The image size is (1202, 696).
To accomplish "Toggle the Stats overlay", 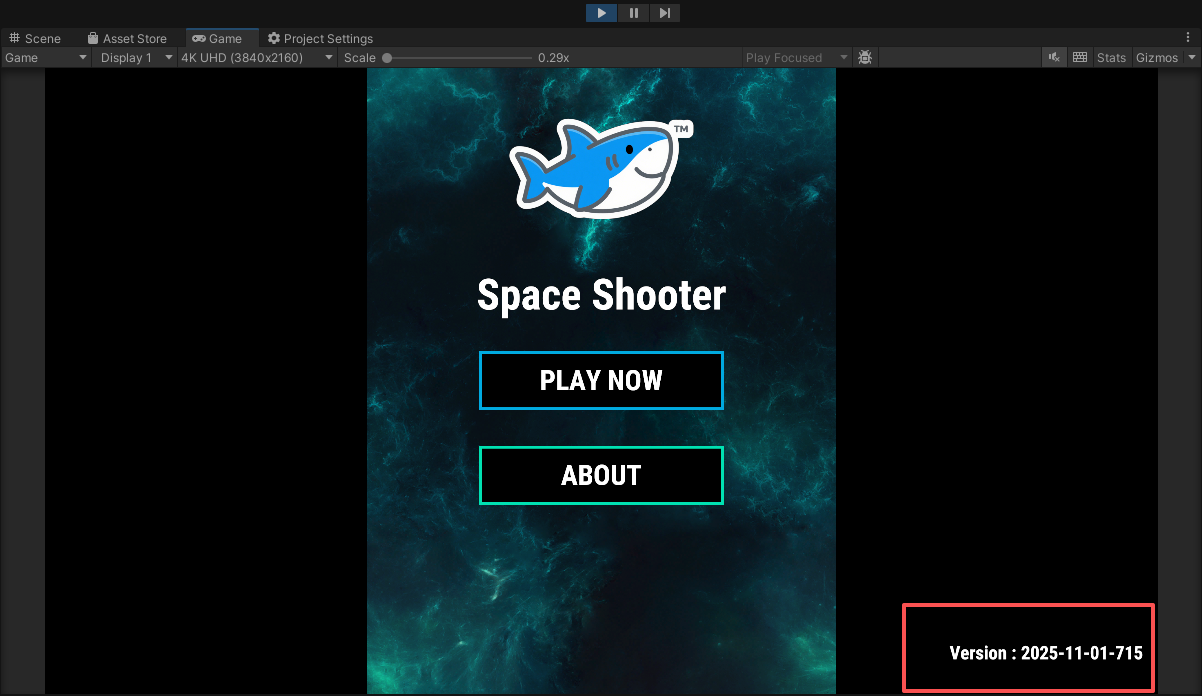I will pyautogui.click(x=1111, y=58).
